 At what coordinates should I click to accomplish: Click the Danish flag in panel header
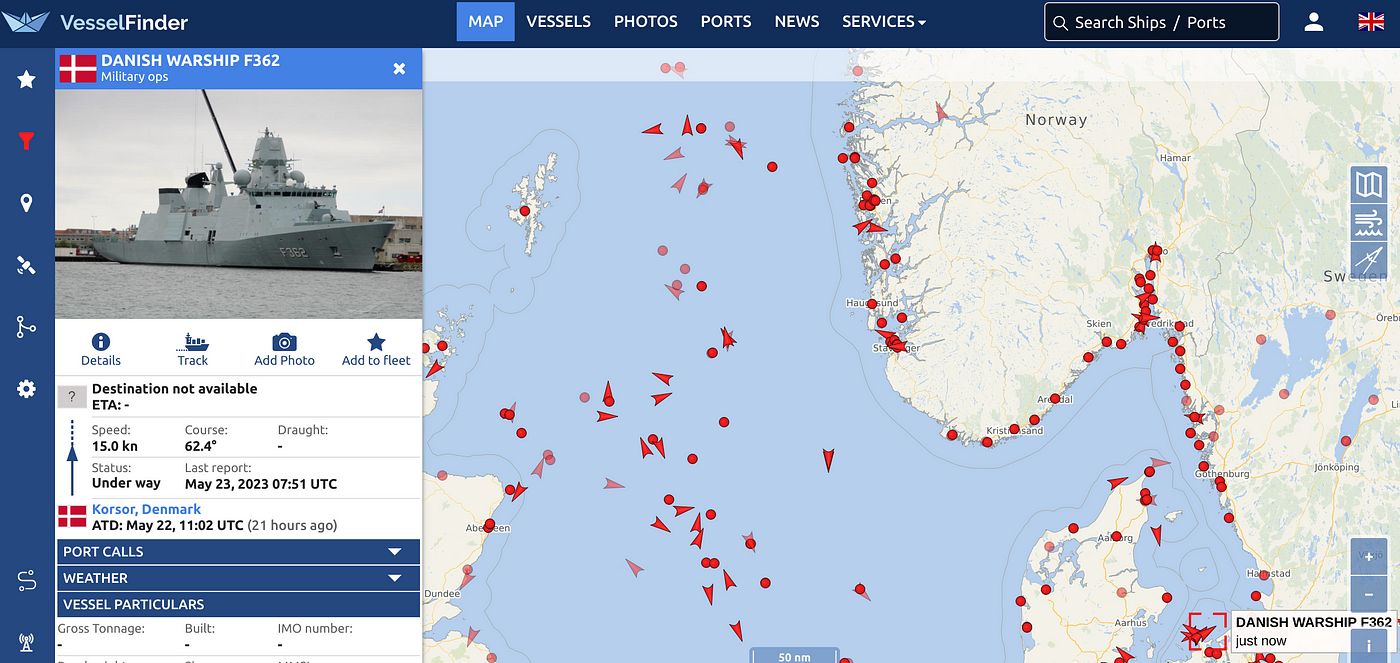[x=77, y=68]
